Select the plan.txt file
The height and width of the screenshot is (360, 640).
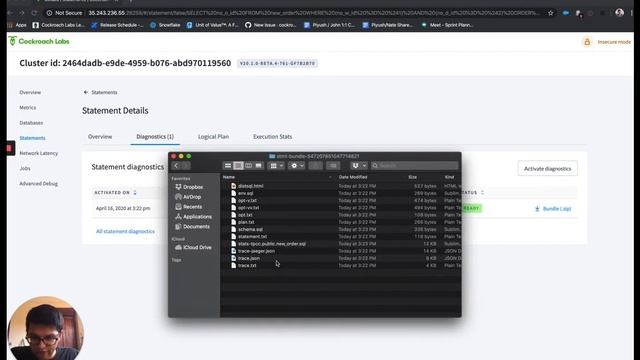(x=246, y=222)
